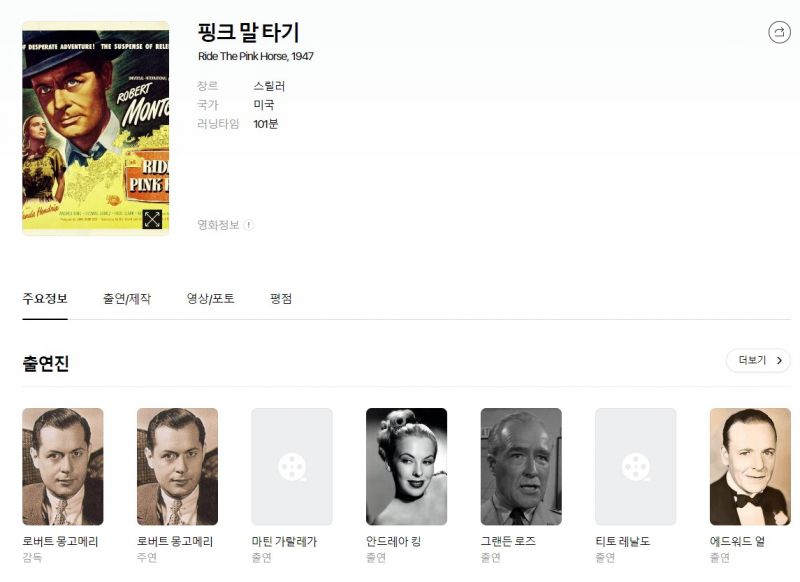Click 그랜든 로즈 cast photo
800x582 pixels.
(521, 467)
